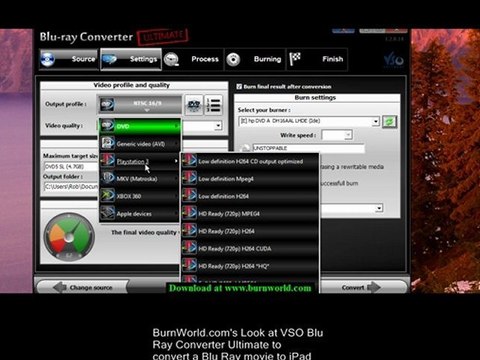Image resolution: width=480 pixels, height=360 pixels.
Task: Choose HD Ready (720p) H264 preset
Action: point(250,231)
